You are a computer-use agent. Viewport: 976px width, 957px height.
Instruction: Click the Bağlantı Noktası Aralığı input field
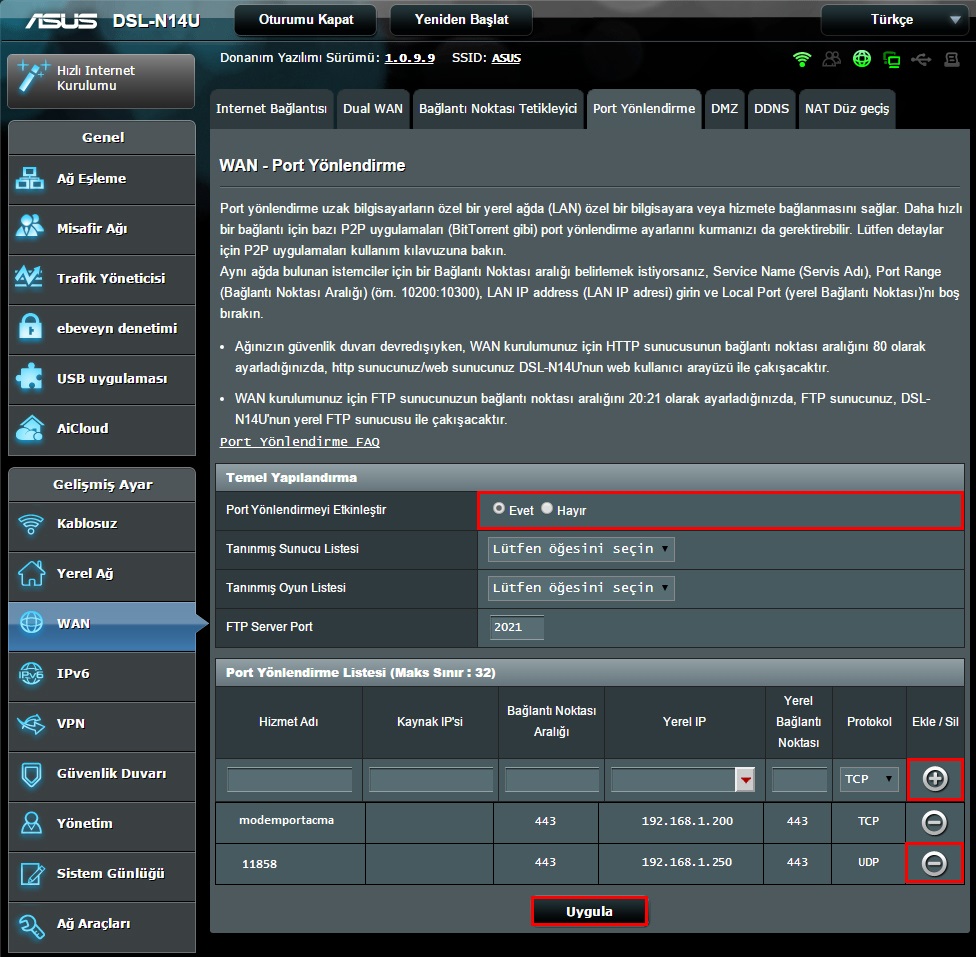click(x=551, y=780)
